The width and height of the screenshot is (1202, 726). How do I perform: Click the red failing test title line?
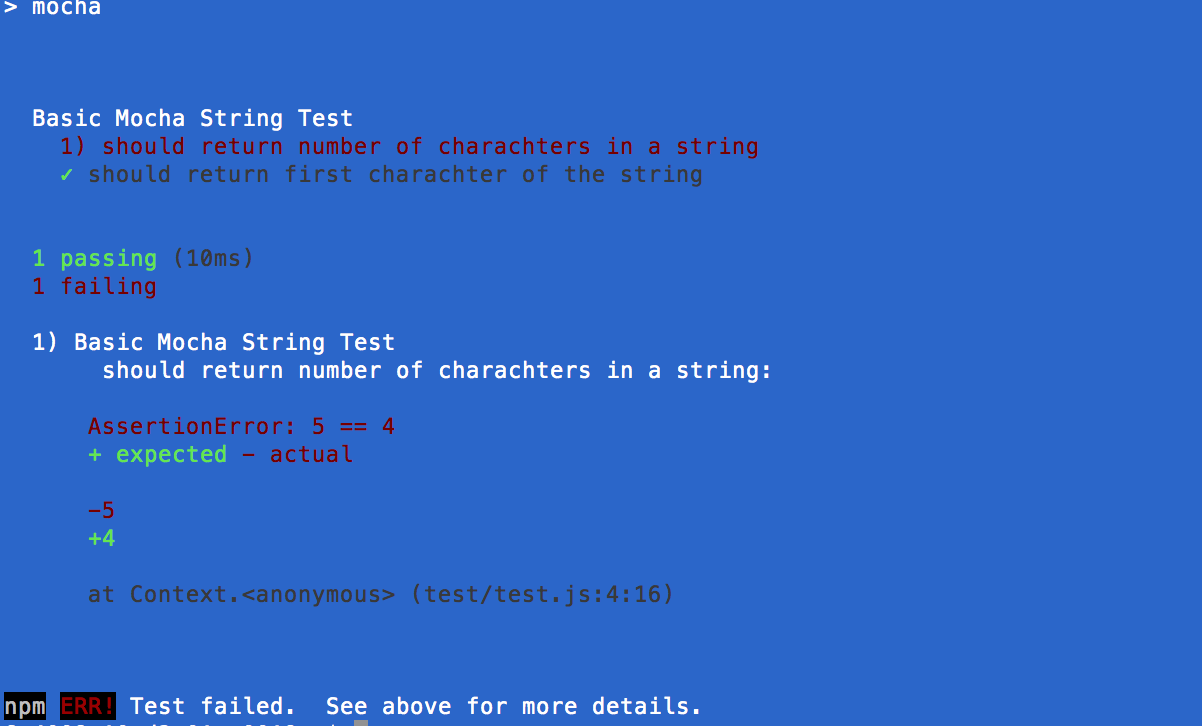pos(409,147)
